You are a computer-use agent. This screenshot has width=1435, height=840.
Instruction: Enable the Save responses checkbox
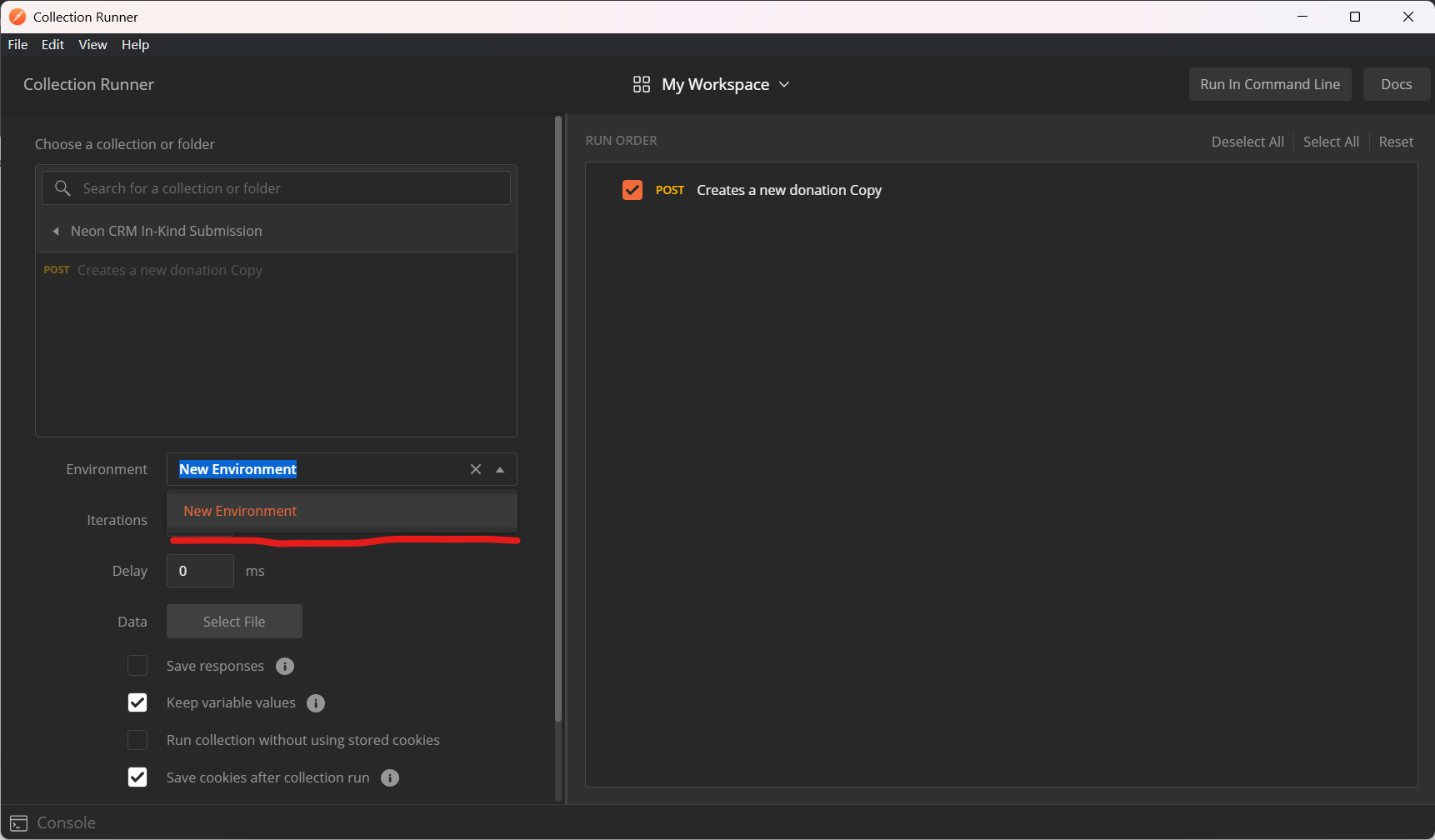137,666
